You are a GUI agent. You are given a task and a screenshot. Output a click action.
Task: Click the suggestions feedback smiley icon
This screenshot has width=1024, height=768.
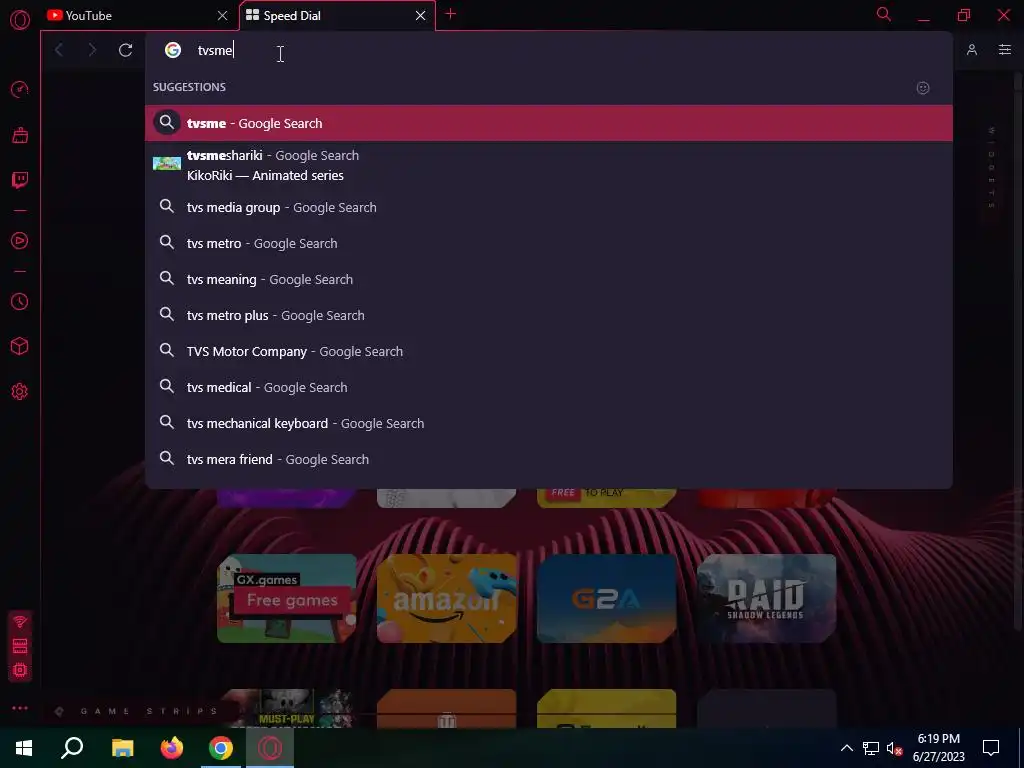923,88
